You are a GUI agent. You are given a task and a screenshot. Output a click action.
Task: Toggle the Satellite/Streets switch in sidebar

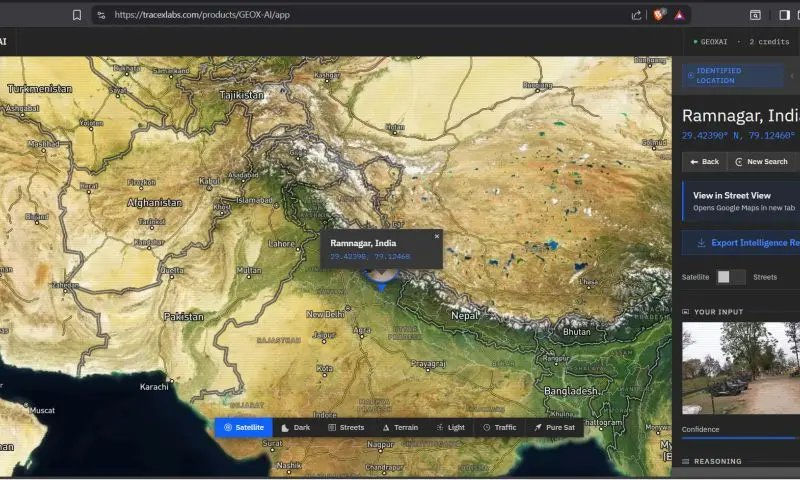point(730,277)
